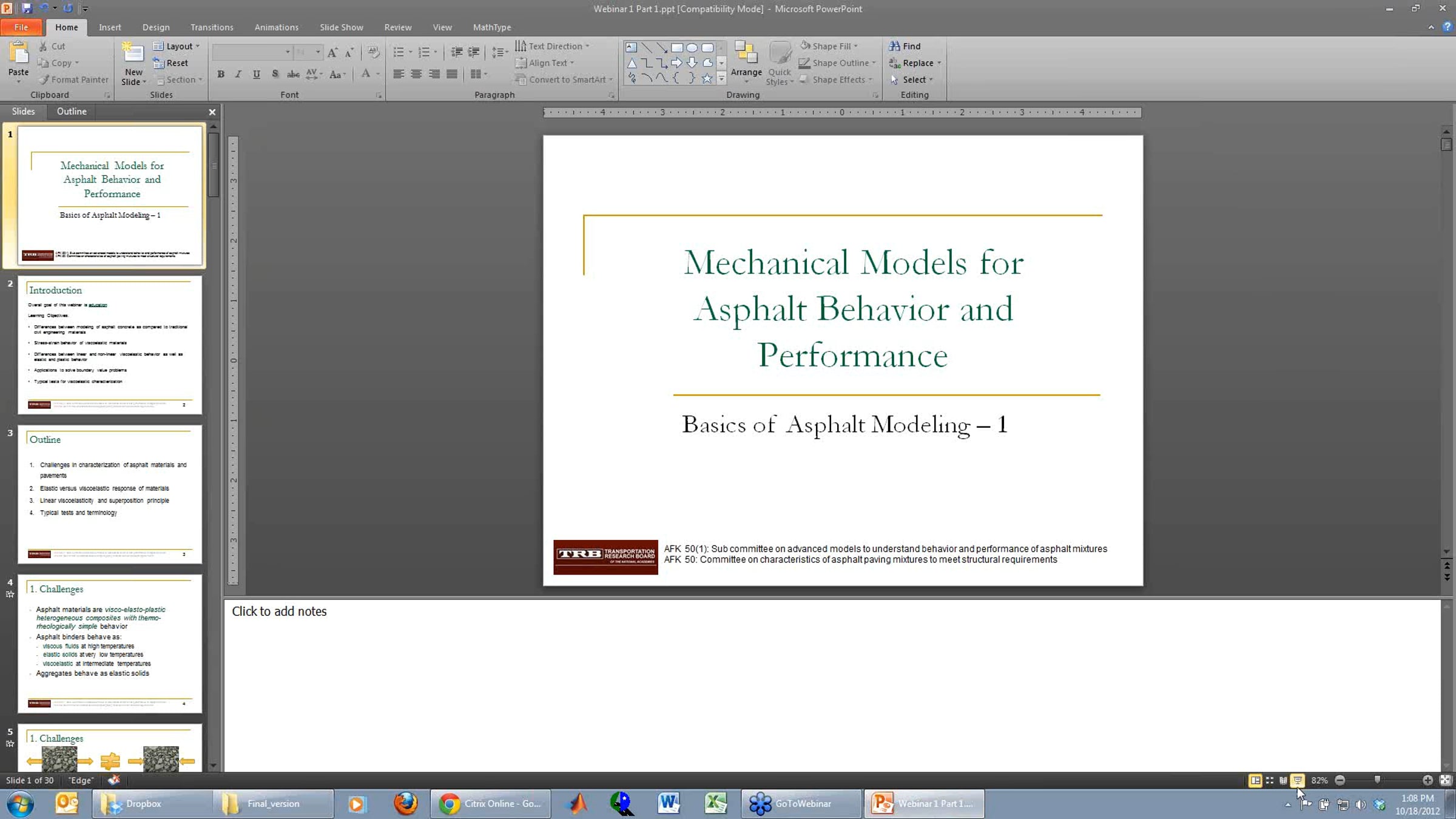Open Firefox from the taskbar
1456x819 pixels.
(406, 803)
